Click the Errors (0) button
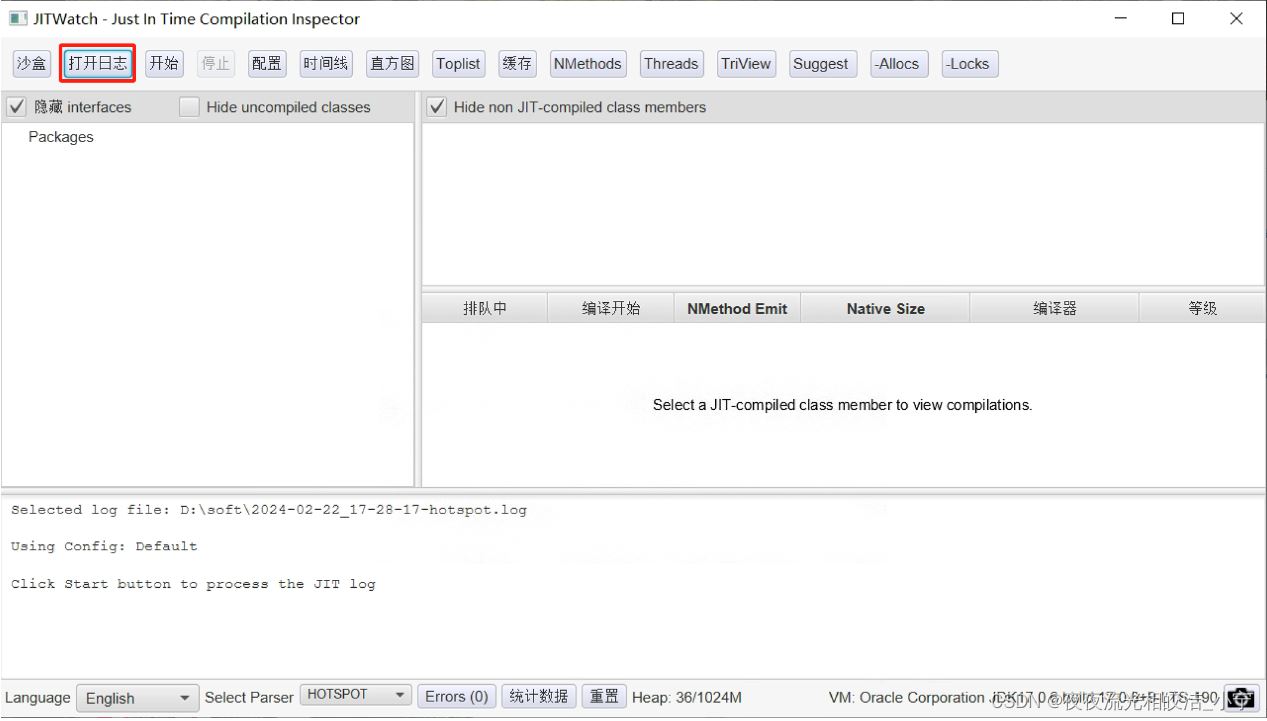1267x721 pixels. [457, 697]
